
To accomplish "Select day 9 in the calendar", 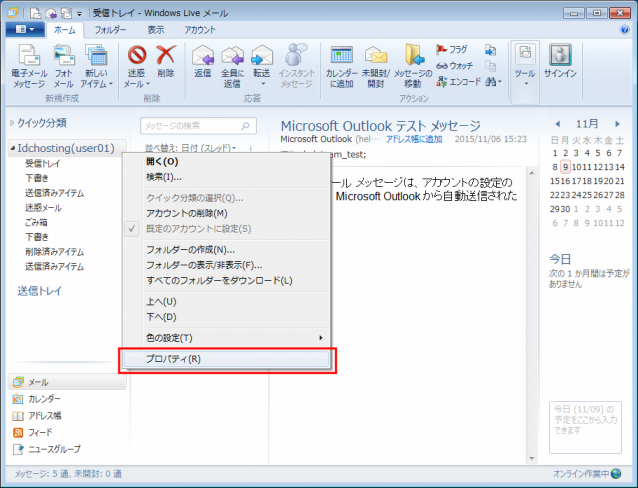I will pyautogui.click(x=565, y=167).
